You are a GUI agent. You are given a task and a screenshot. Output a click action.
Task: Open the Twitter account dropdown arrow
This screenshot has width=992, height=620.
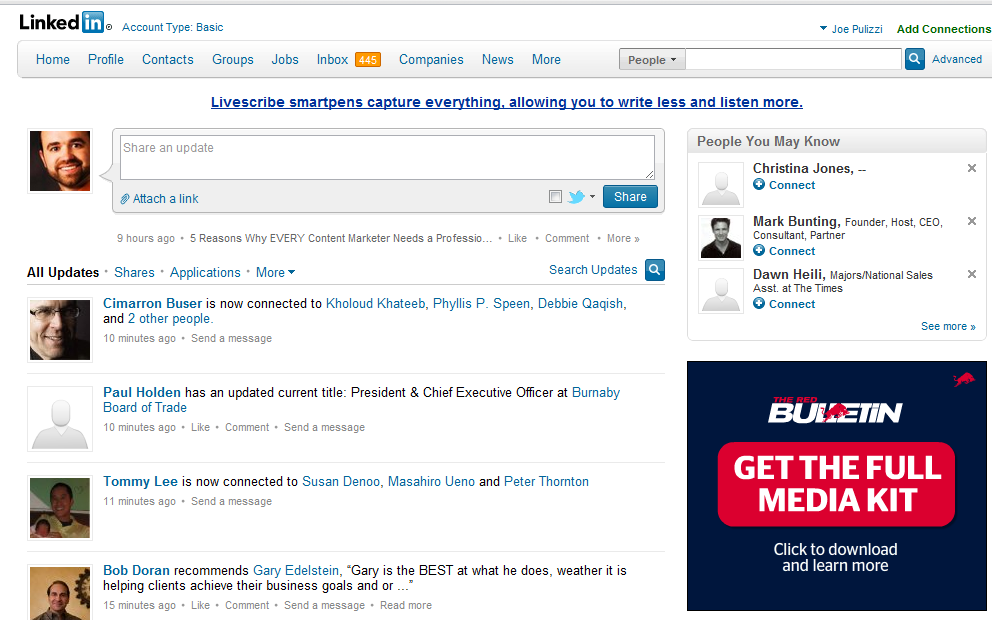click(593, 197)
